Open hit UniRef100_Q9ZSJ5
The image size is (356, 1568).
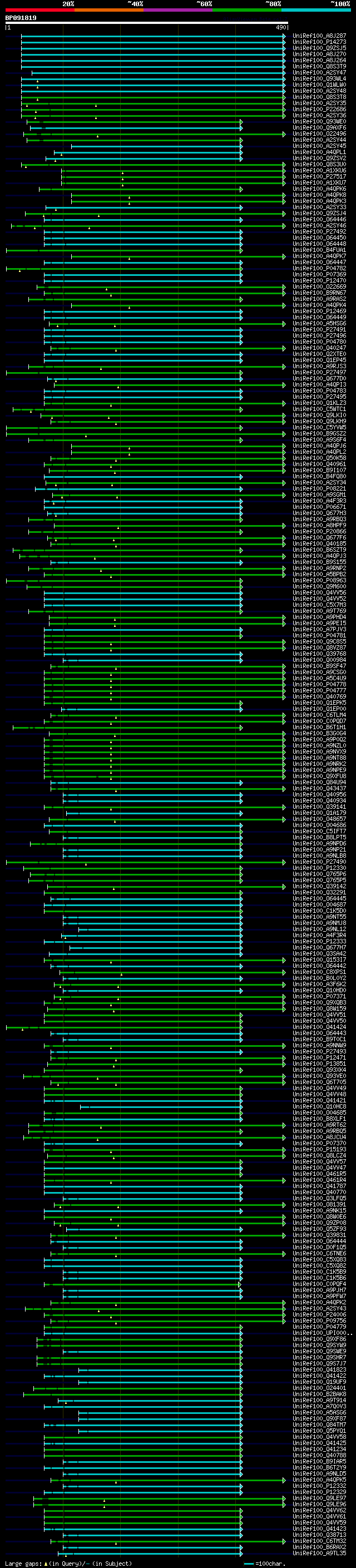(319, 48)
